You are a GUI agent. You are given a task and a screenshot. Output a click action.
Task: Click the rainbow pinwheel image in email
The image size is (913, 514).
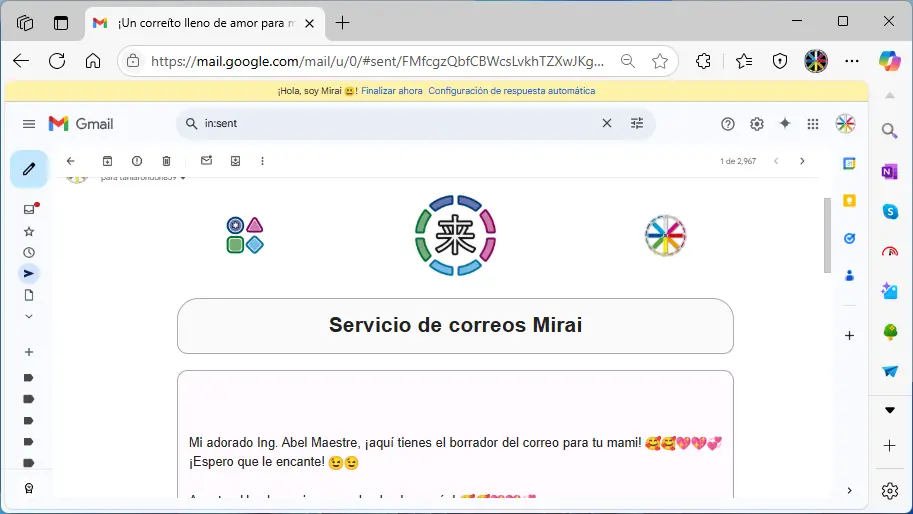(665, 235)
